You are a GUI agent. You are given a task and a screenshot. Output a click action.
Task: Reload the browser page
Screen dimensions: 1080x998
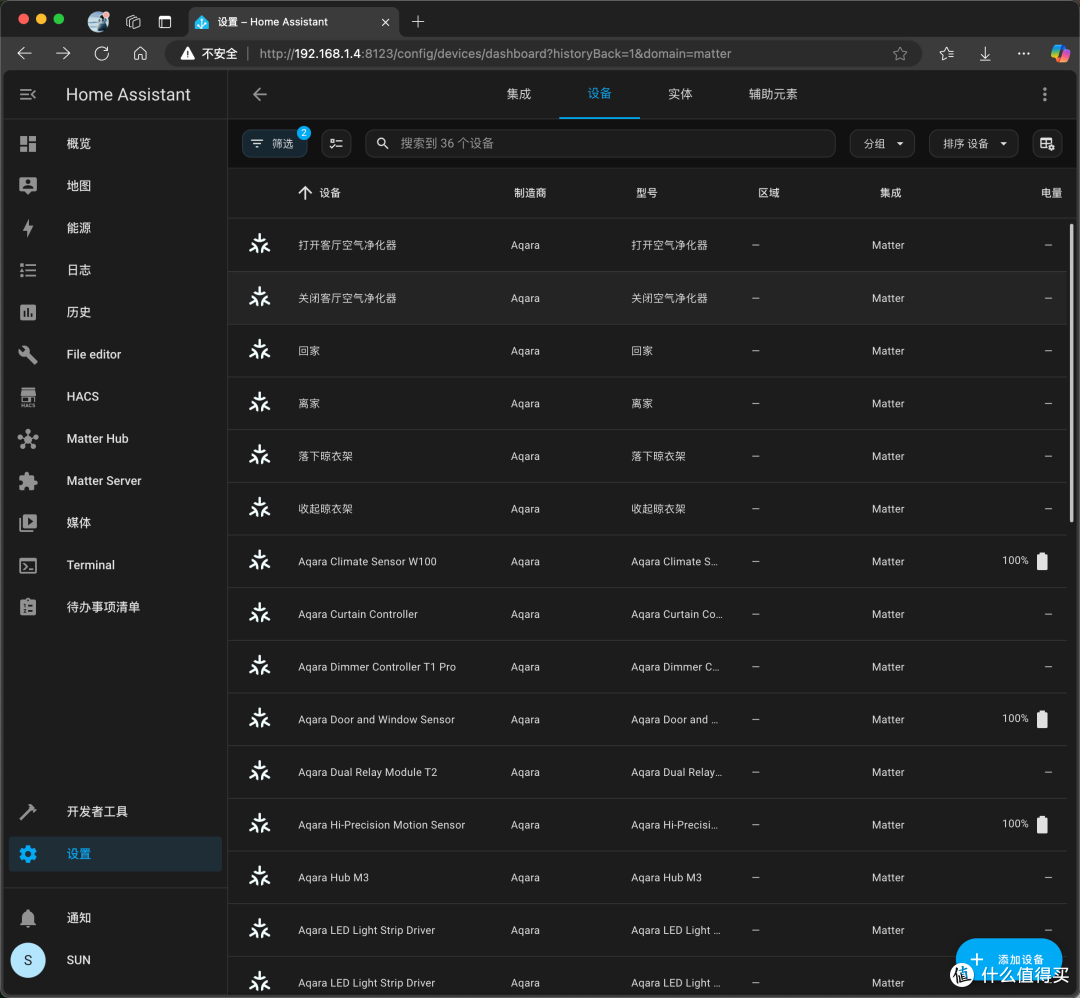pyautogui.click(x=102, y=54)
